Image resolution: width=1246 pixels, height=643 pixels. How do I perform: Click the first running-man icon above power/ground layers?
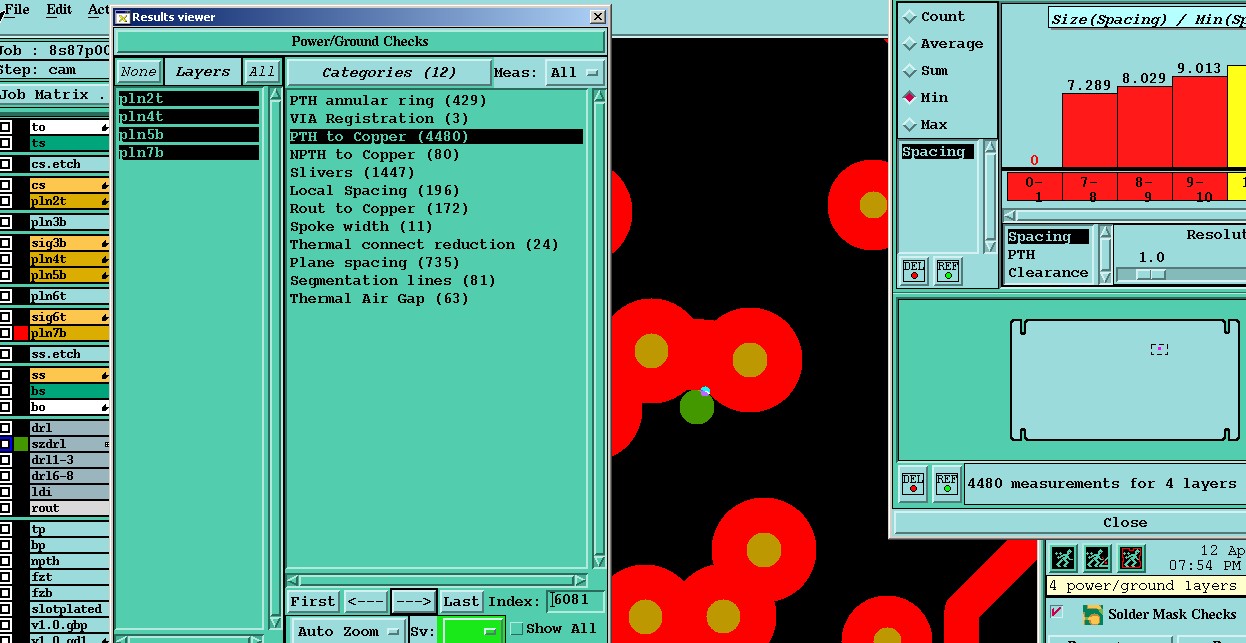click(1063, 558)
